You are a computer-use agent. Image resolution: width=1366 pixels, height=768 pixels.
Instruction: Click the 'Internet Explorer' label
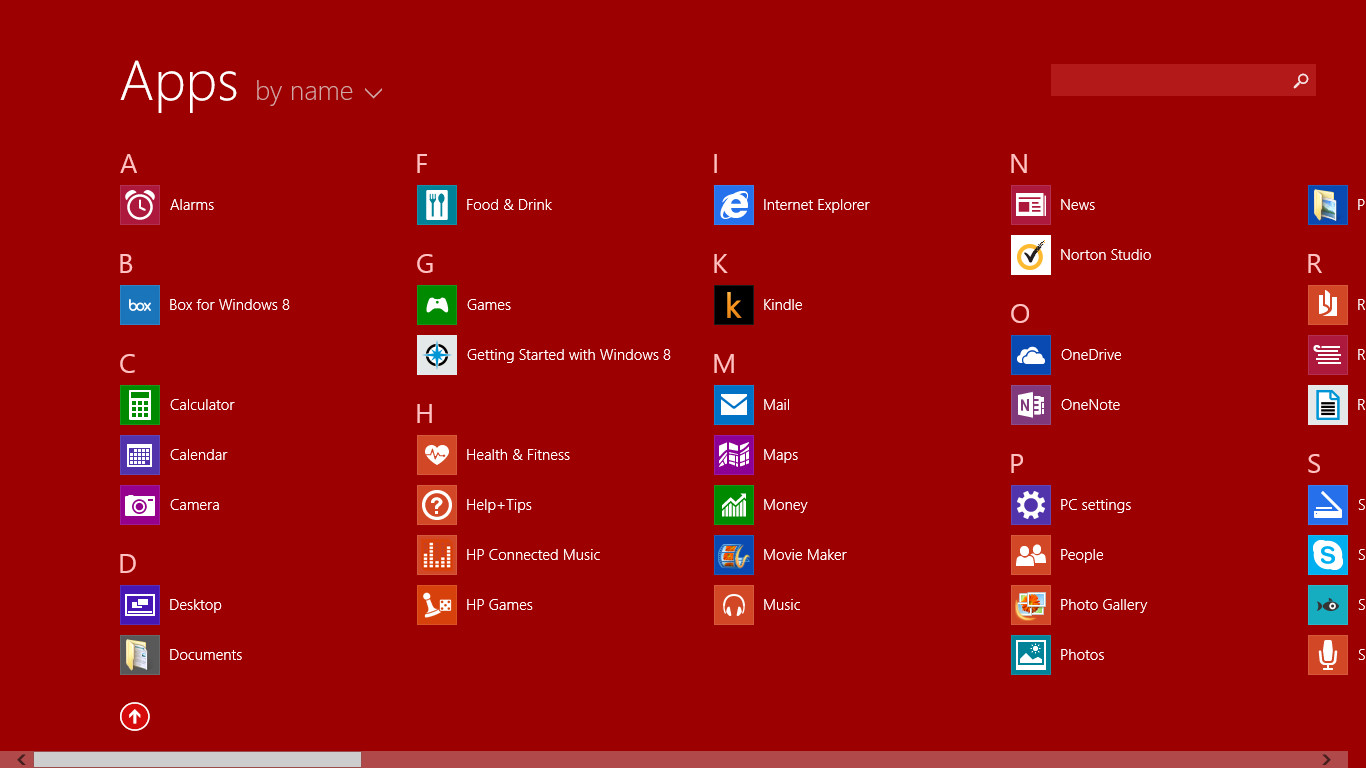click(x=816, y=205)
